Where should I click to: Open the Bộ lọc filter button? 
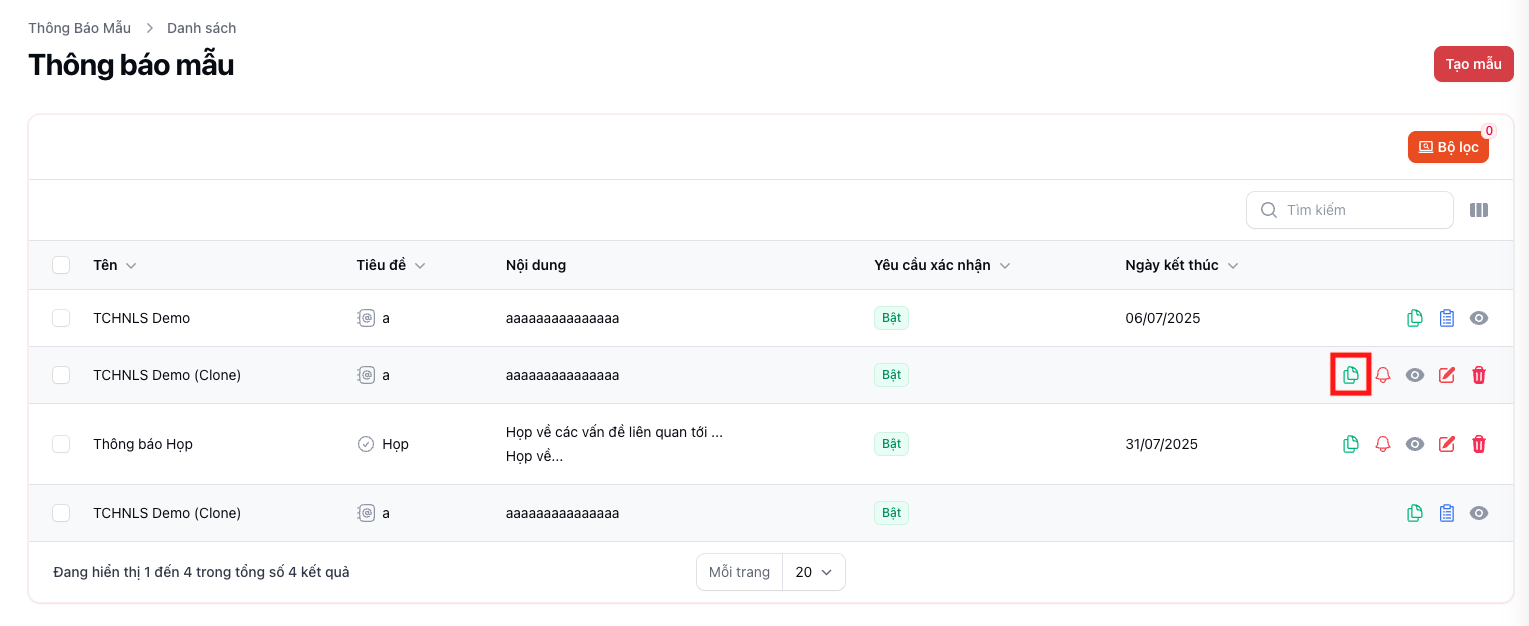[x=1448, y=147]
